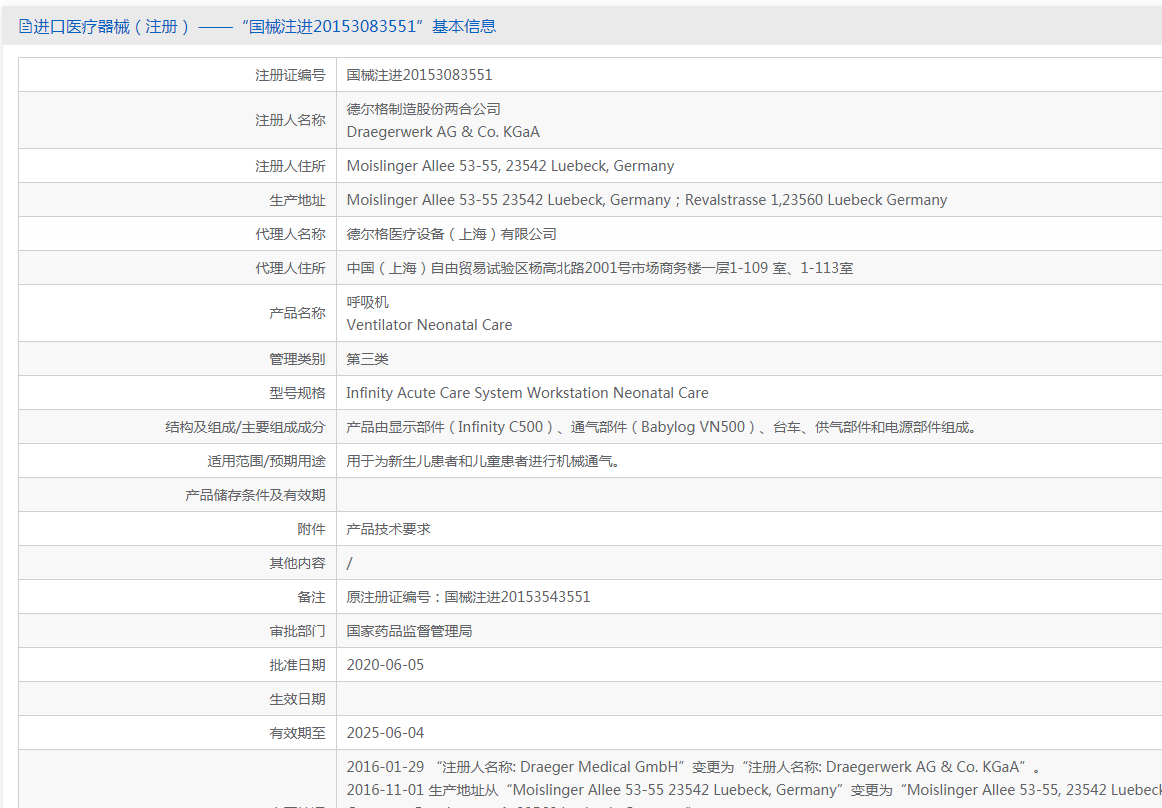Viewport: 1162px width, 808px height.
Task: Click company name 德尔格制造股份两合公司
Action: (x=424, y=109)
